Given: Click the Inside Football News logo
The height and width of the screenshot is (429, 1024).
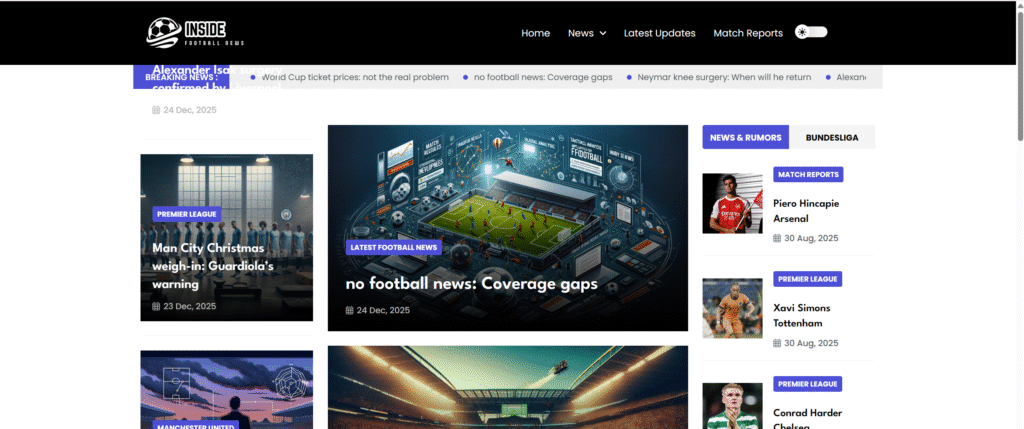Looking at the screenshot, I should [x=195, y=33].
